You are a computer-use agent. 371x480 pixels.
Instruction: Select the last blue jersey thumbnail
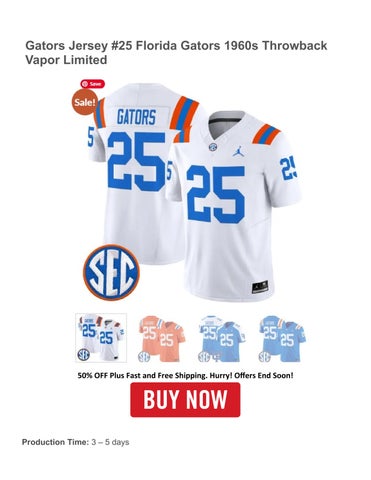(x=282, y=338)
